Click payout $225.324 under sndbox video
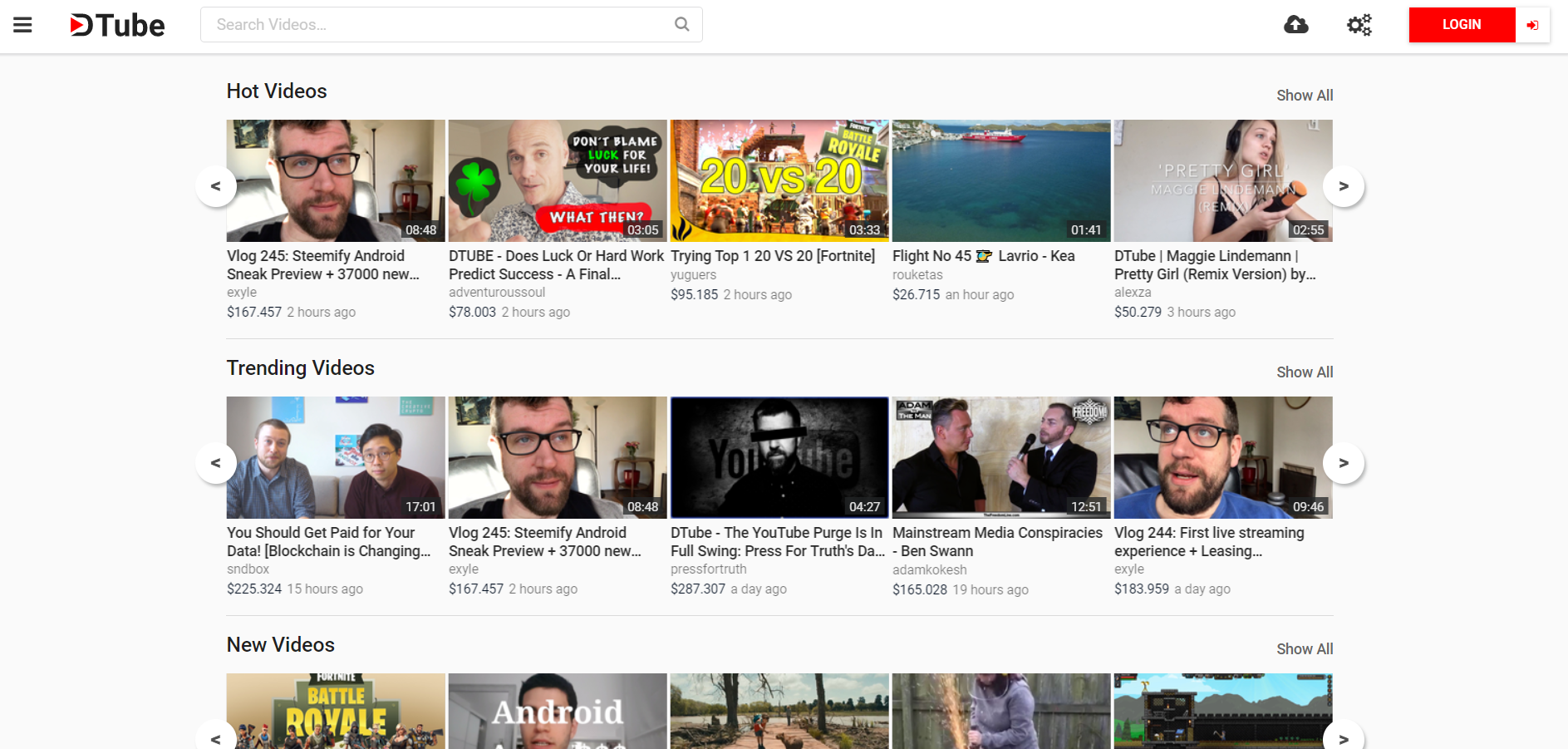This screenshot has width=1568, height=749. (254, 589)
